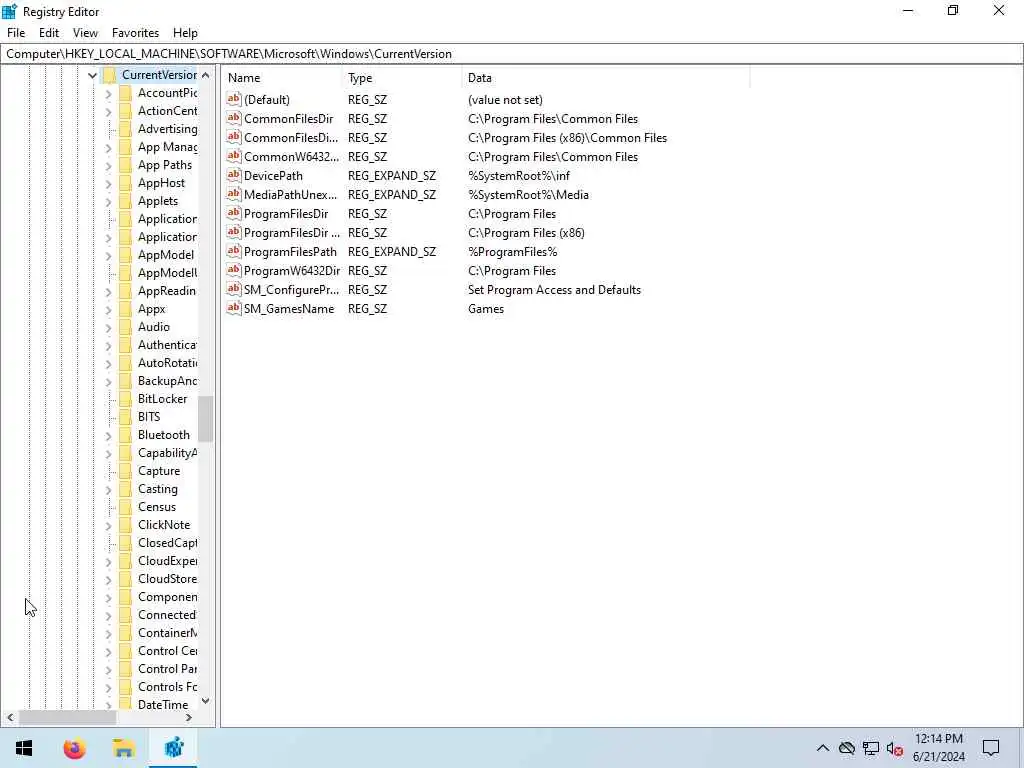The width and height of the screenshot is (1024, 768).
Task: Click REG_EXPAND_SZ type for DevicePath
Action: click(392, 176)
